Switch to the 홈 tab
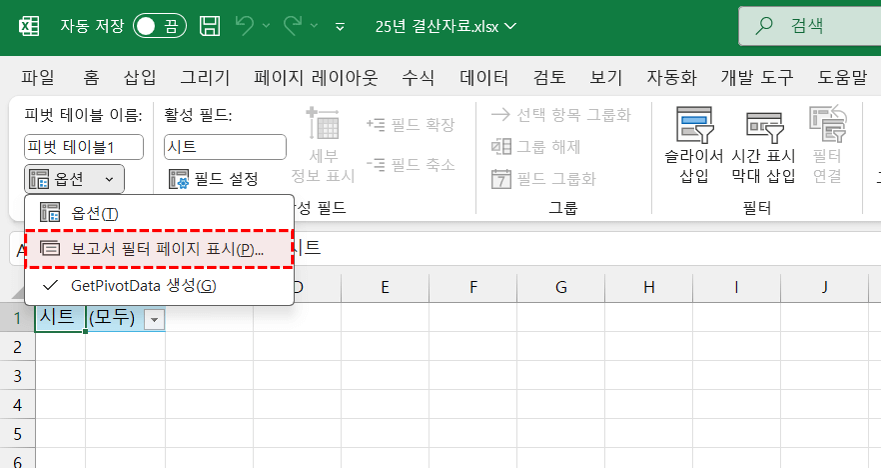The image size is (881, 468). click(91, 77)
